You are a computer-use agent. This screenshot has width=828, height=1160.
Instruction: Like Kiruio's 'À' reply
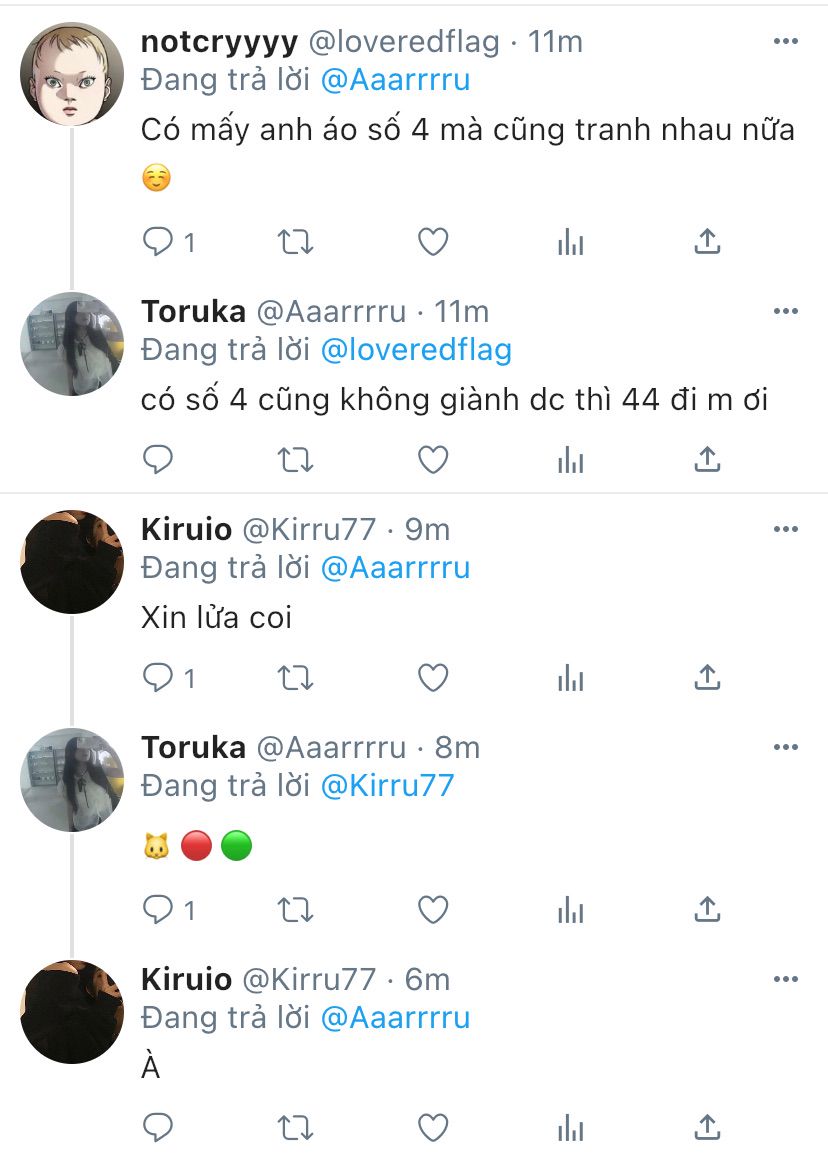pos(433,1128)
